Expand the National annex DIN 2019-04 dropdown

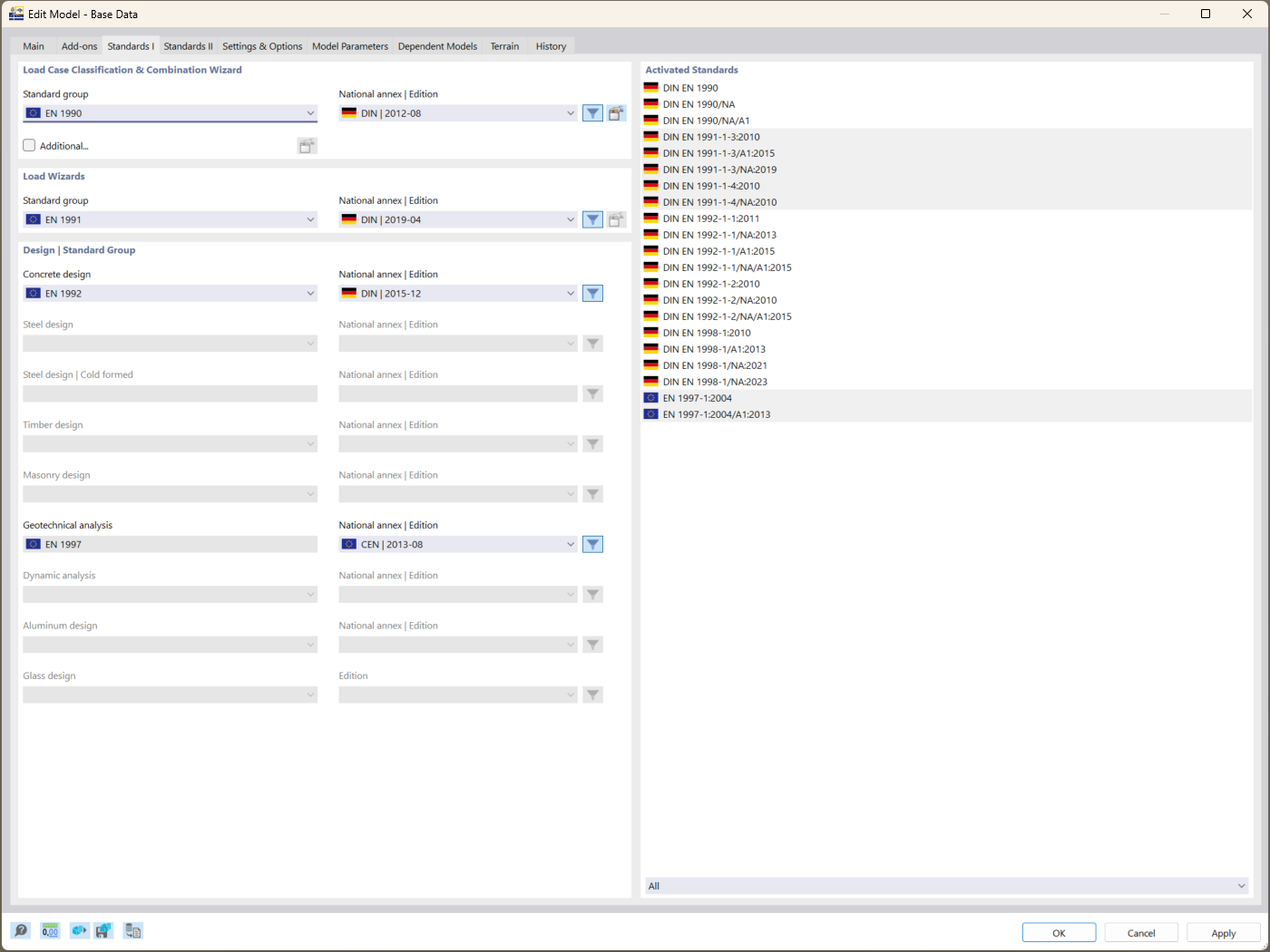(x=570, y=219)
